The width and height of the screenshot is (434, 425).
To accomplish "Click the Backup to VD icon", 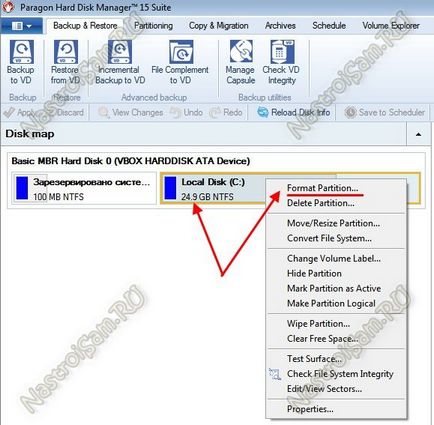I will click(21, 52).
